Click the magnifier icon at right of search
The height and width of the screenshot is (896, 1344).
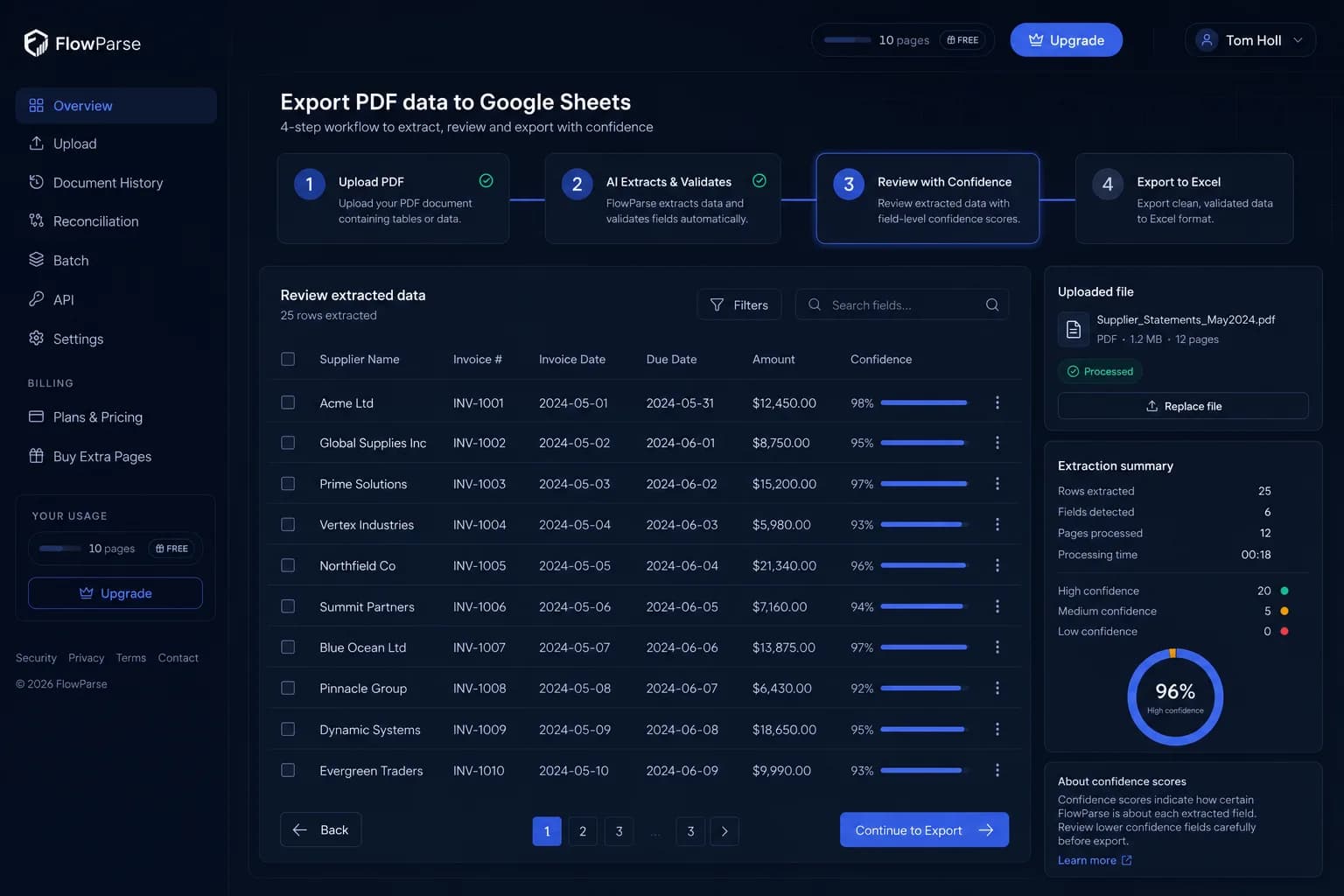tap(992, 304)
